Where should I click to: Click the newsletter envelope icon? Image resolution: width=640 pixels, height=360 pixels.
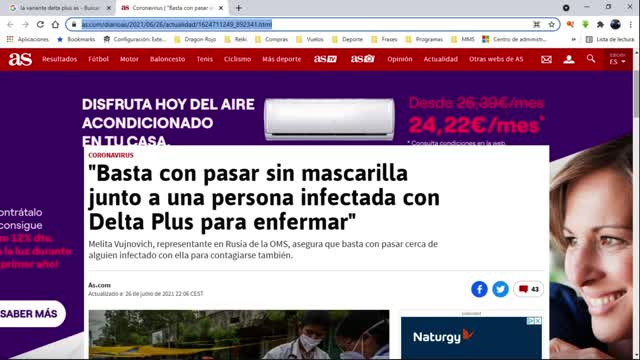coord(546,60)
